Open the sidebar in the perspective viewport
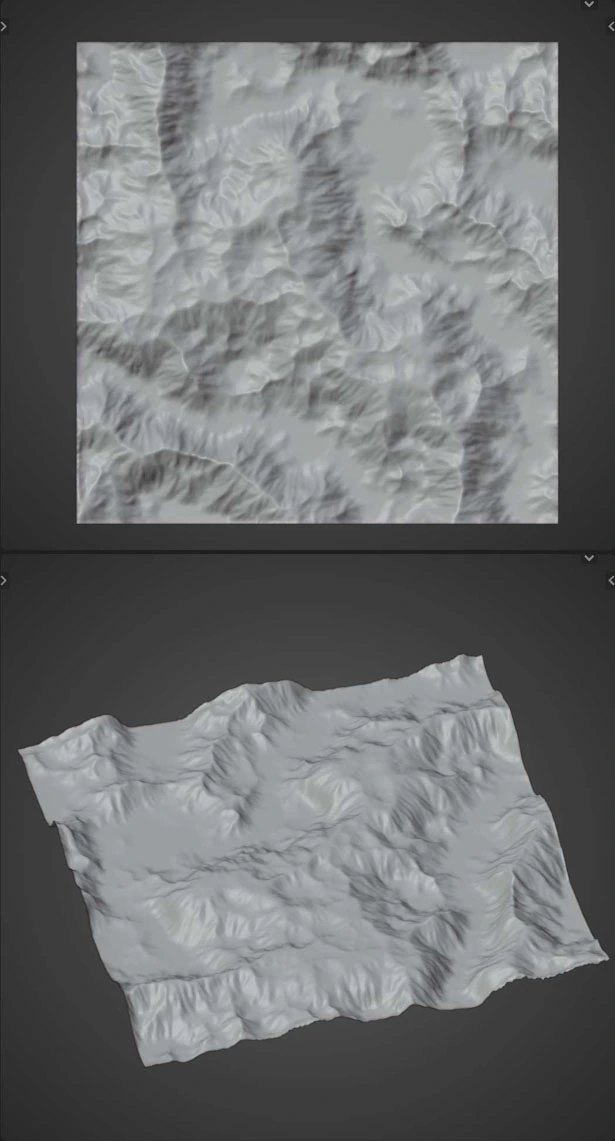The height and width of the screenshot is (1141, 615). pyautogui.click(x=611, y=581)
